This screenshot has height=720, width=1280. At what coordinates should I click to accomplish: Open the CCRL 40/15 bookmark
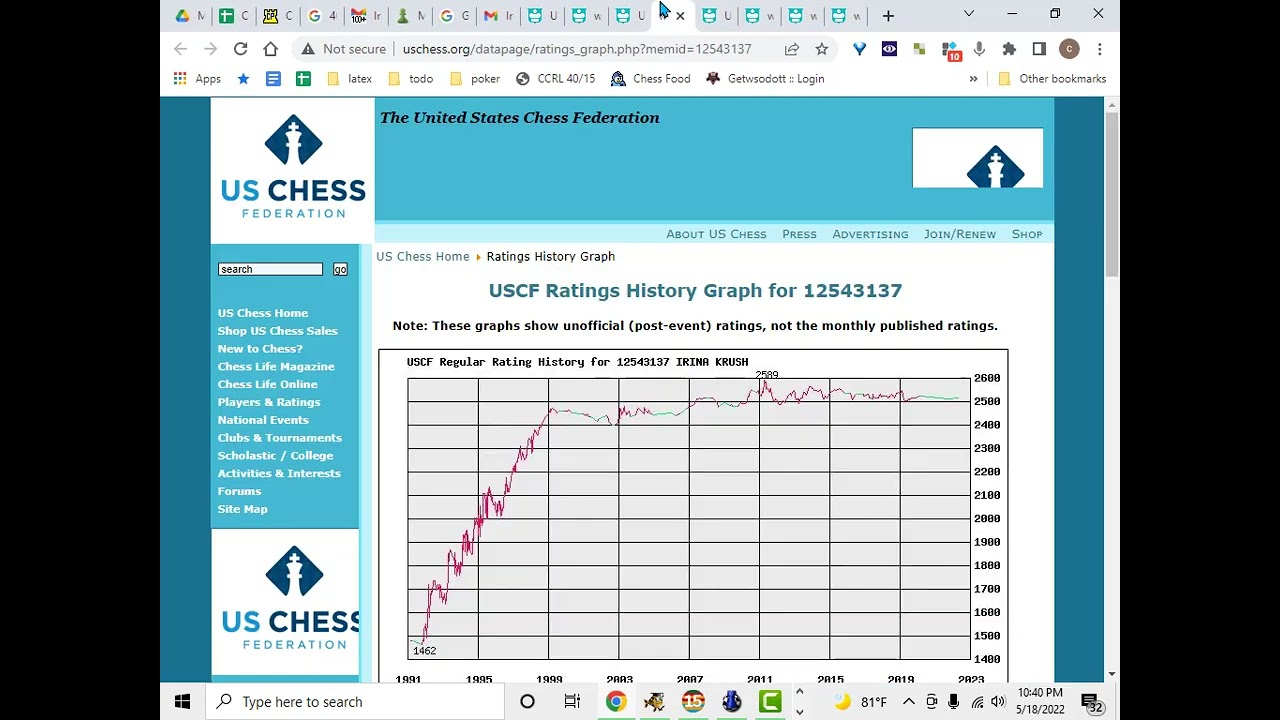point(555,79)
